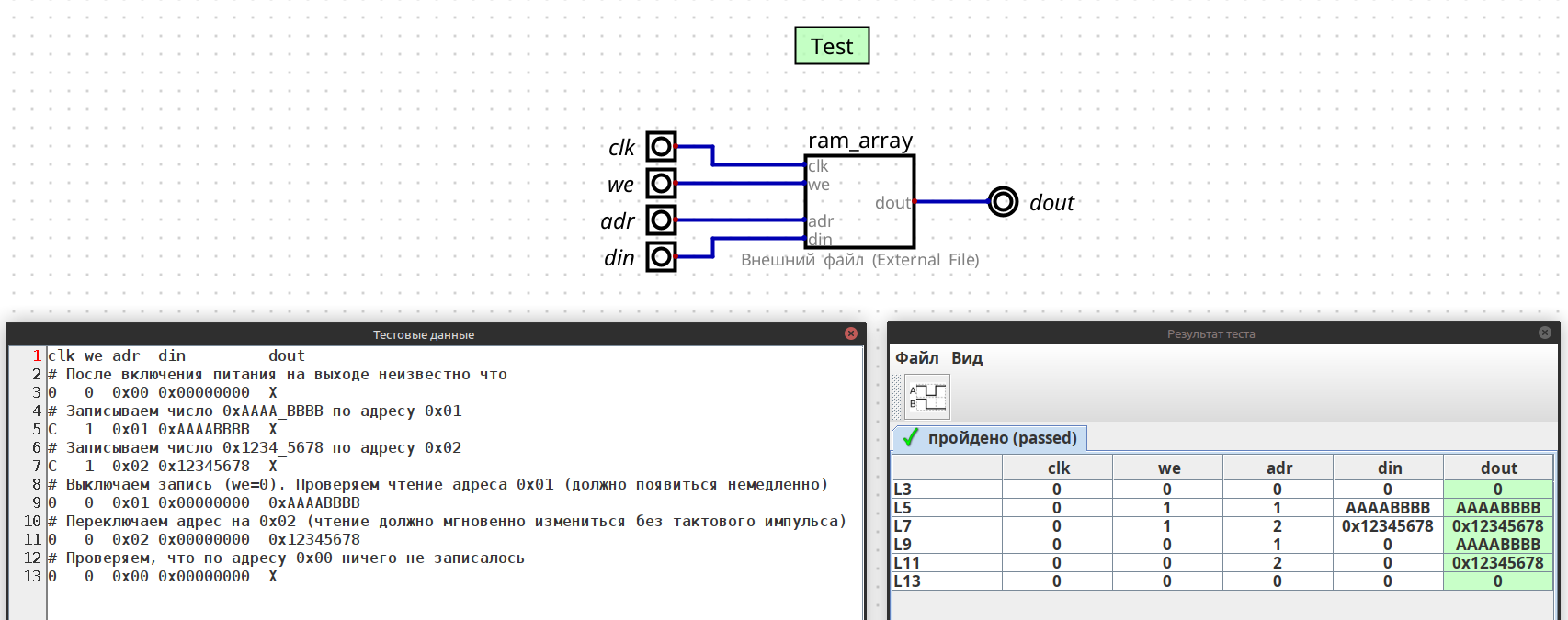
Task: Click din cell AAAABBBB in row L5
Action: (1388, 508)
